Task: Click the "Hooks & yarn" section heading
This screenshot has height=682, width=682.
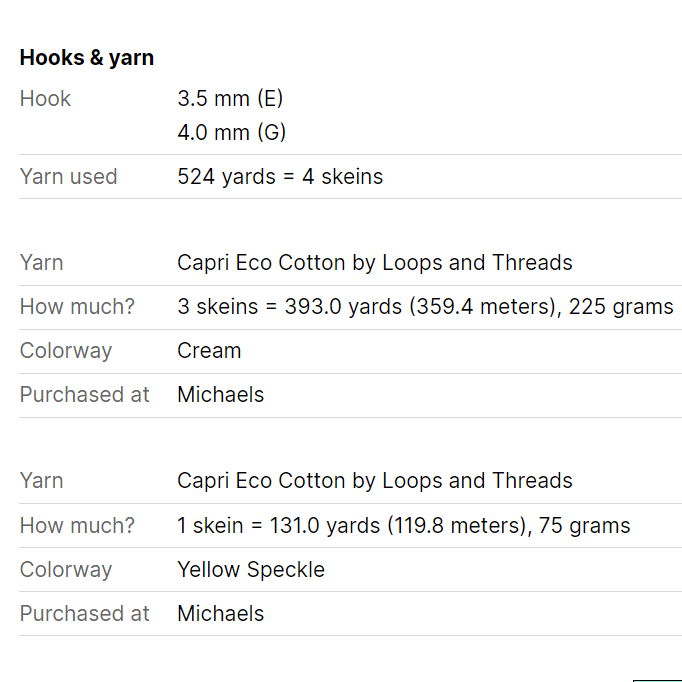Action: pyautogui.click(x=87, y=58)
